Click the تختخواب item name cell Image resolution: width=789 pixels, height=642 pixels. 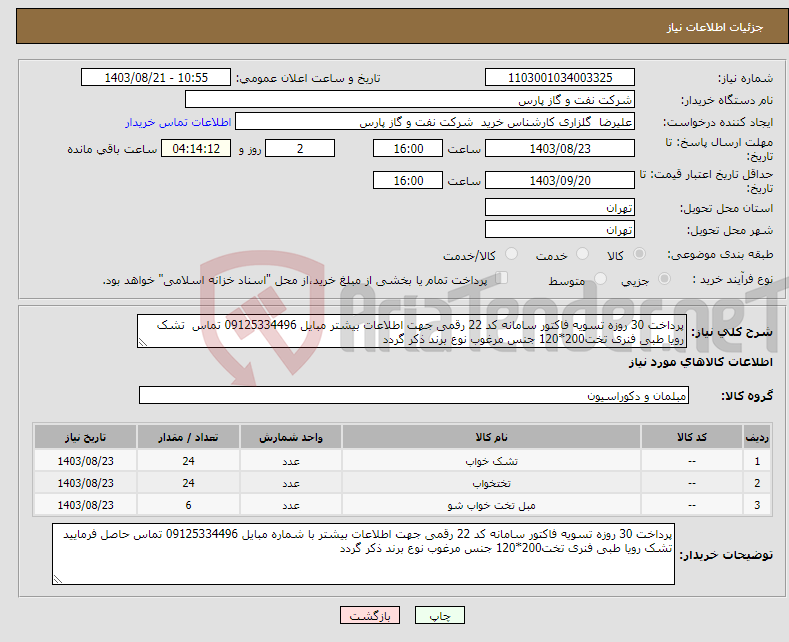point(491,483)
